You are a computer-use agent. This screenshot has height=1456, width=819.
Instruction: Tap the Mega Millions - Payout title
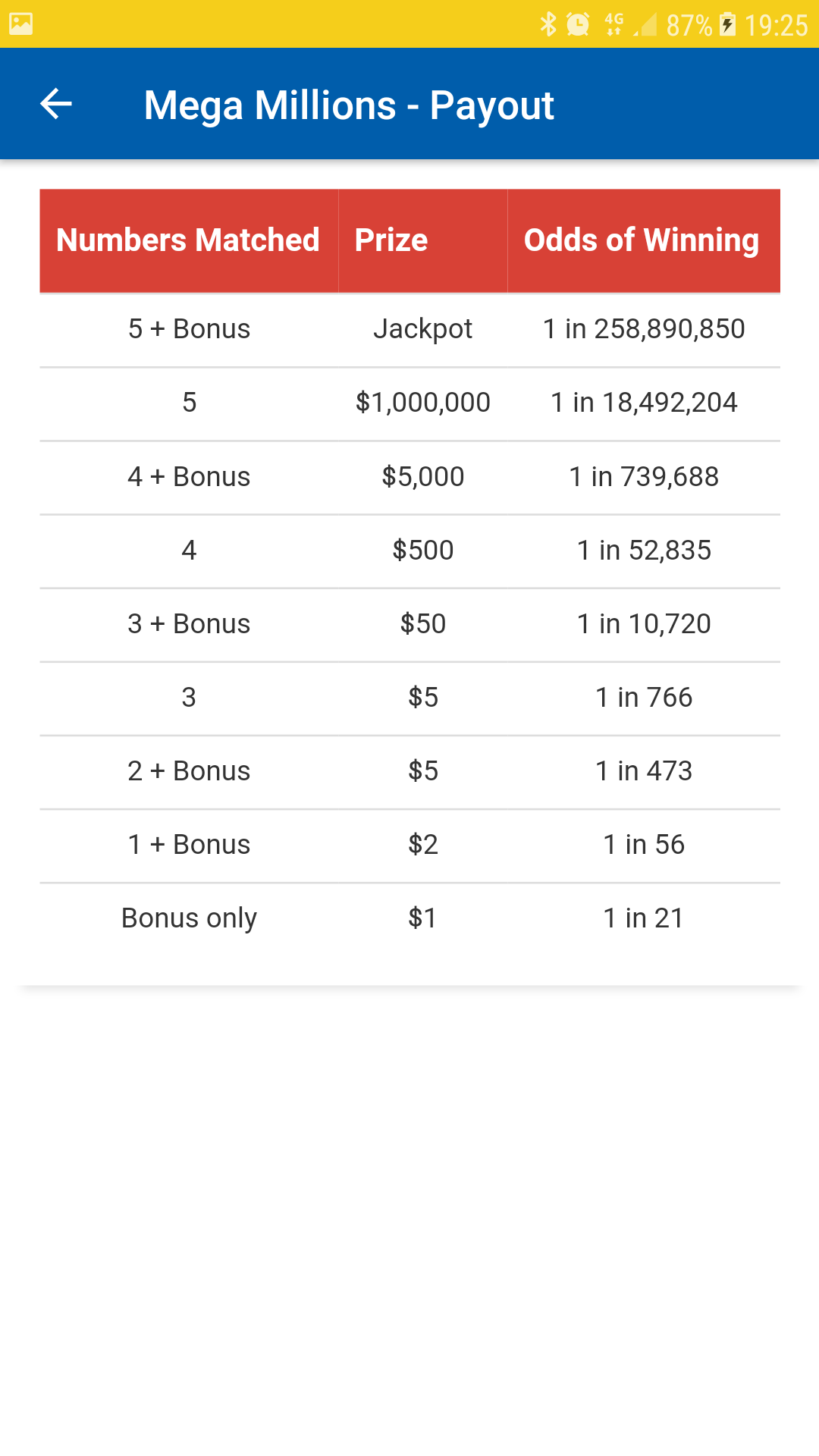point(349,105)
